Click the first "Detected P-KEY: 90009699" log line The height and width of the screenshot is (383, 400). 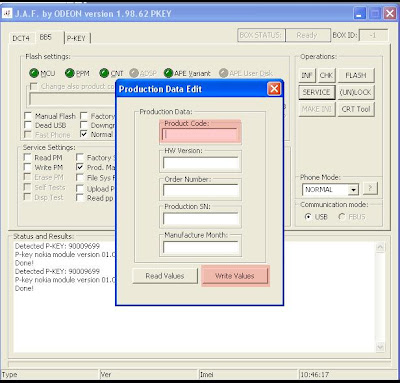[57, 246]
